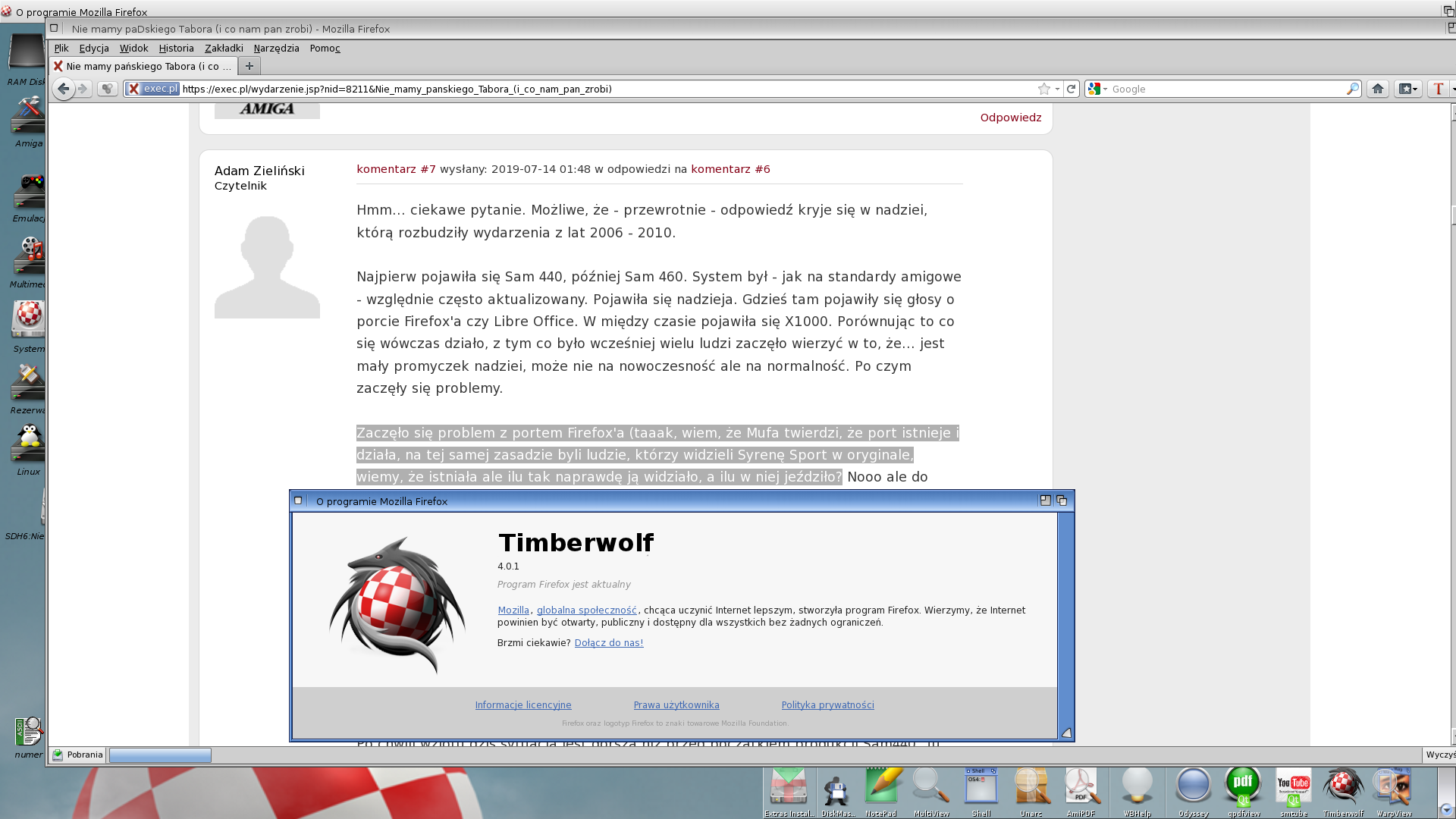Click the 'globalna społeczność' link
The width and height of the screenshot is (1456, 819).
(x=587, y=610)
